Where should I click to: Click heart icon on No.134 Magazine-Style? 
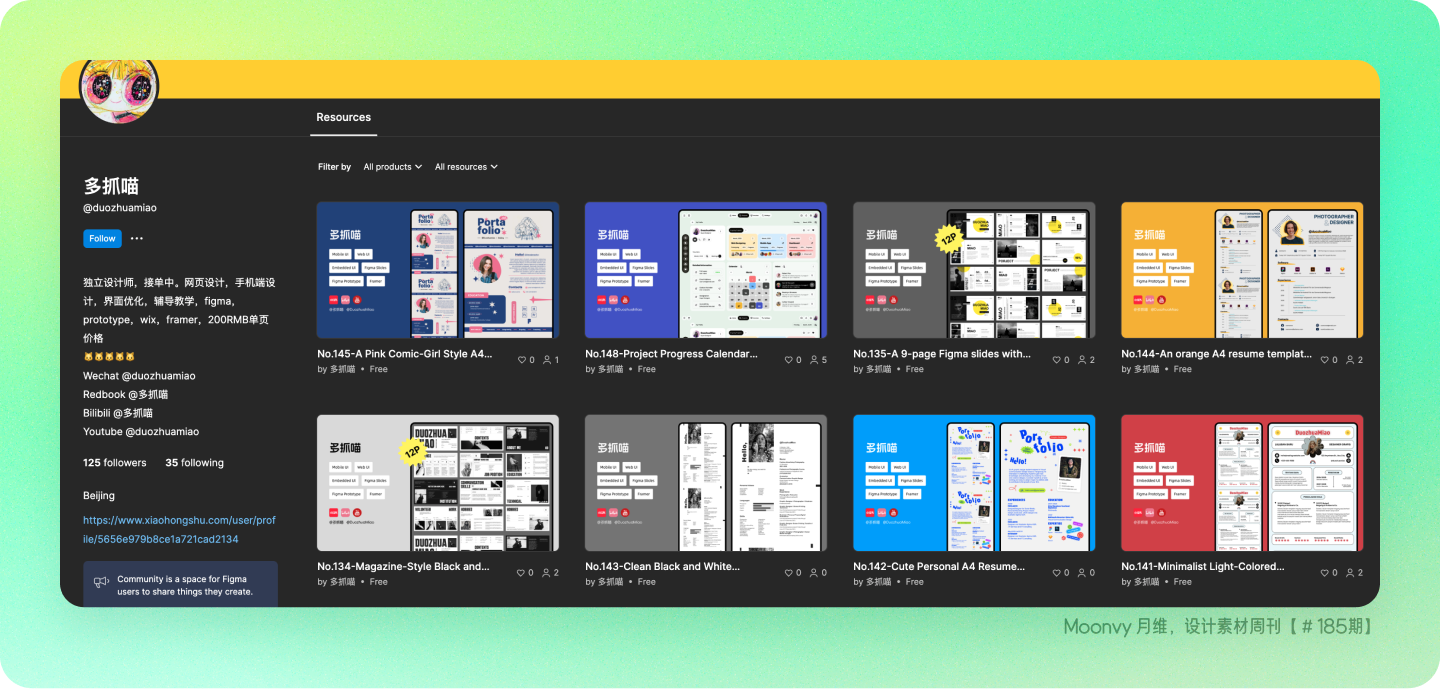521,573
